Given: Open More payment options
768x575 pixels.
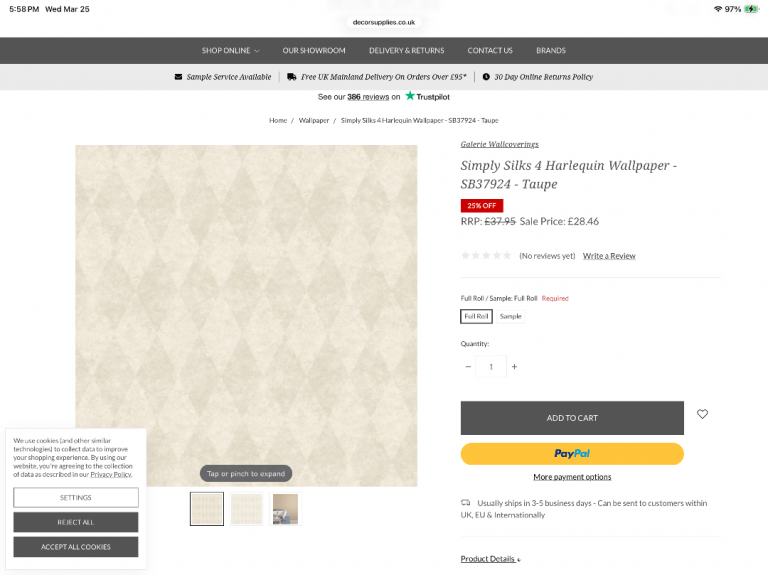Looking at the screenshot, I should 572,477.
